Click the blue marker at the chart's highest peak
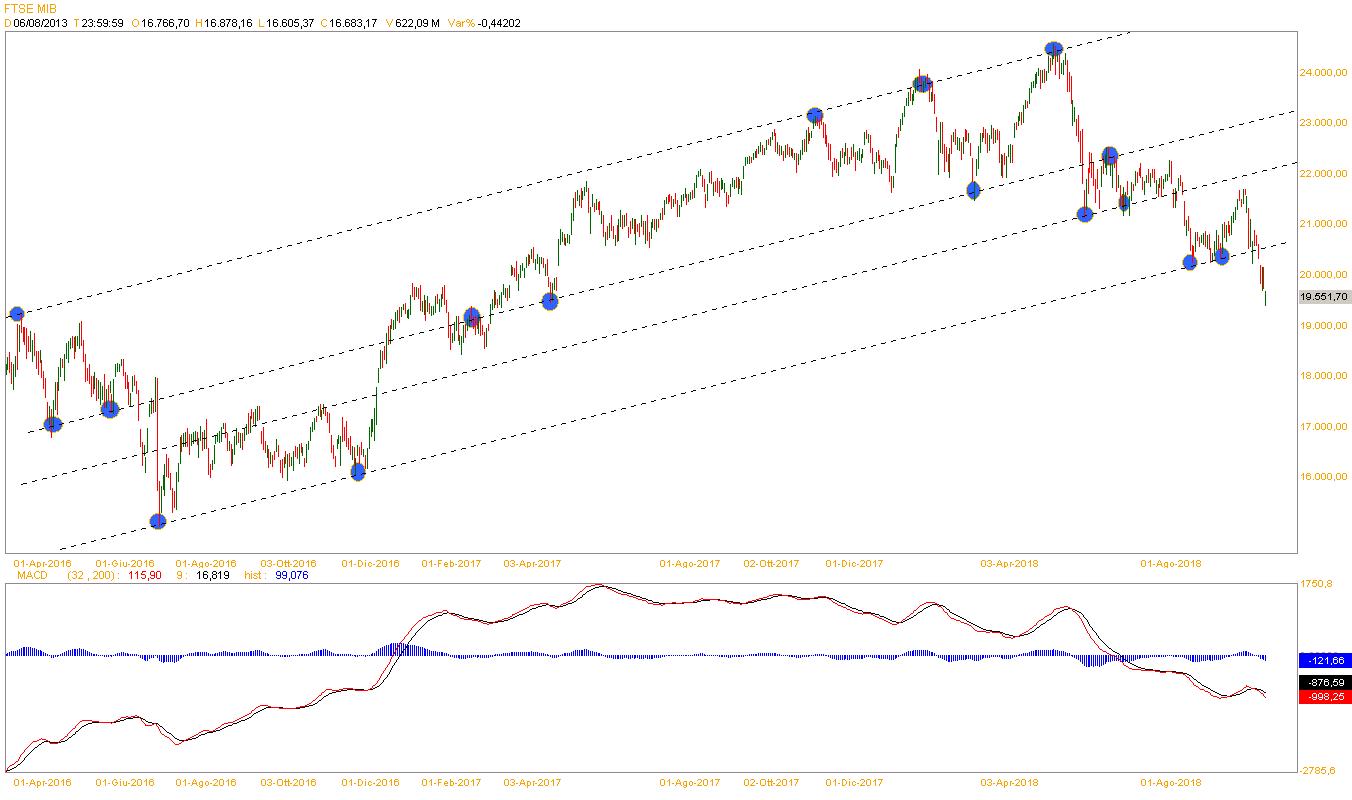This screenshot has height=800, width=1352. pyautogui.click(x=1053, y=48)
